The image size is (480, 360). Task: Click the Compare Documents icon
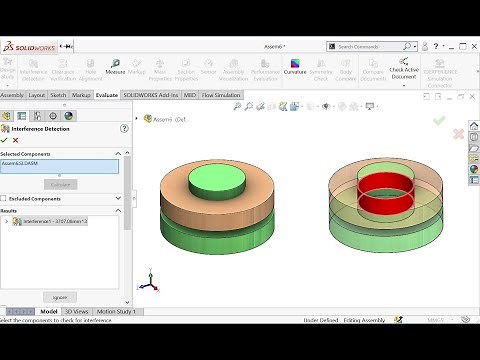coord(373,63)
